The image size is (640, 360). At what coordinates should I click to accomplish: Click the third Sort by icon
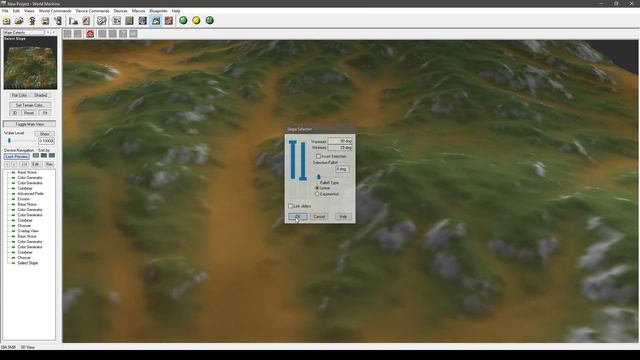pos(52,156)
